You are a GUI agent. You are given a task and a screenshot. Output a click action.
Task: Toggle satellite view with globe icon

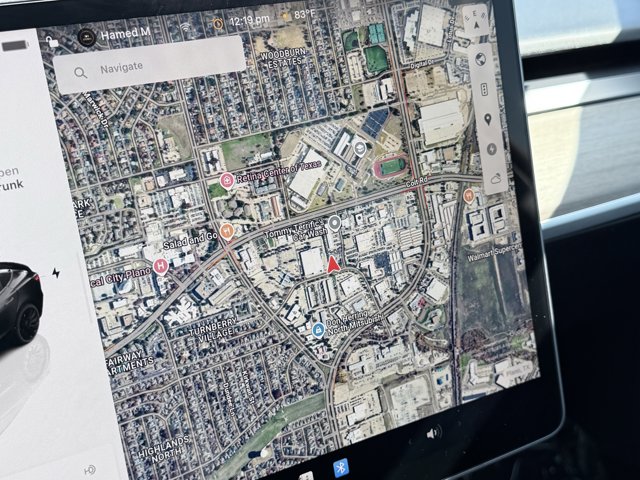[478, 60]
